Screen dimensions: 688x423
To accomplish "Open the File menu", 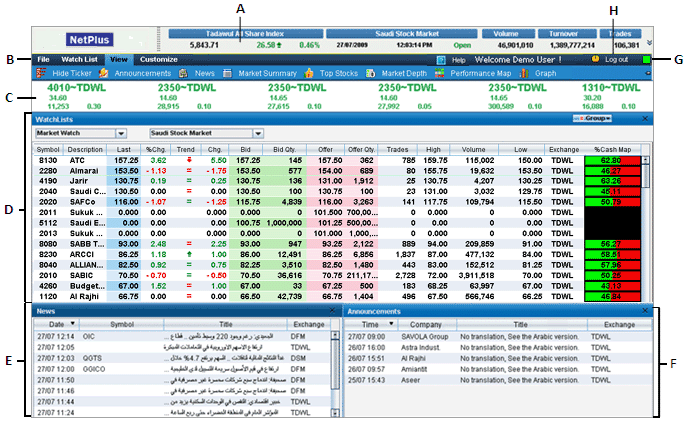I will click(x=44, y=60).
